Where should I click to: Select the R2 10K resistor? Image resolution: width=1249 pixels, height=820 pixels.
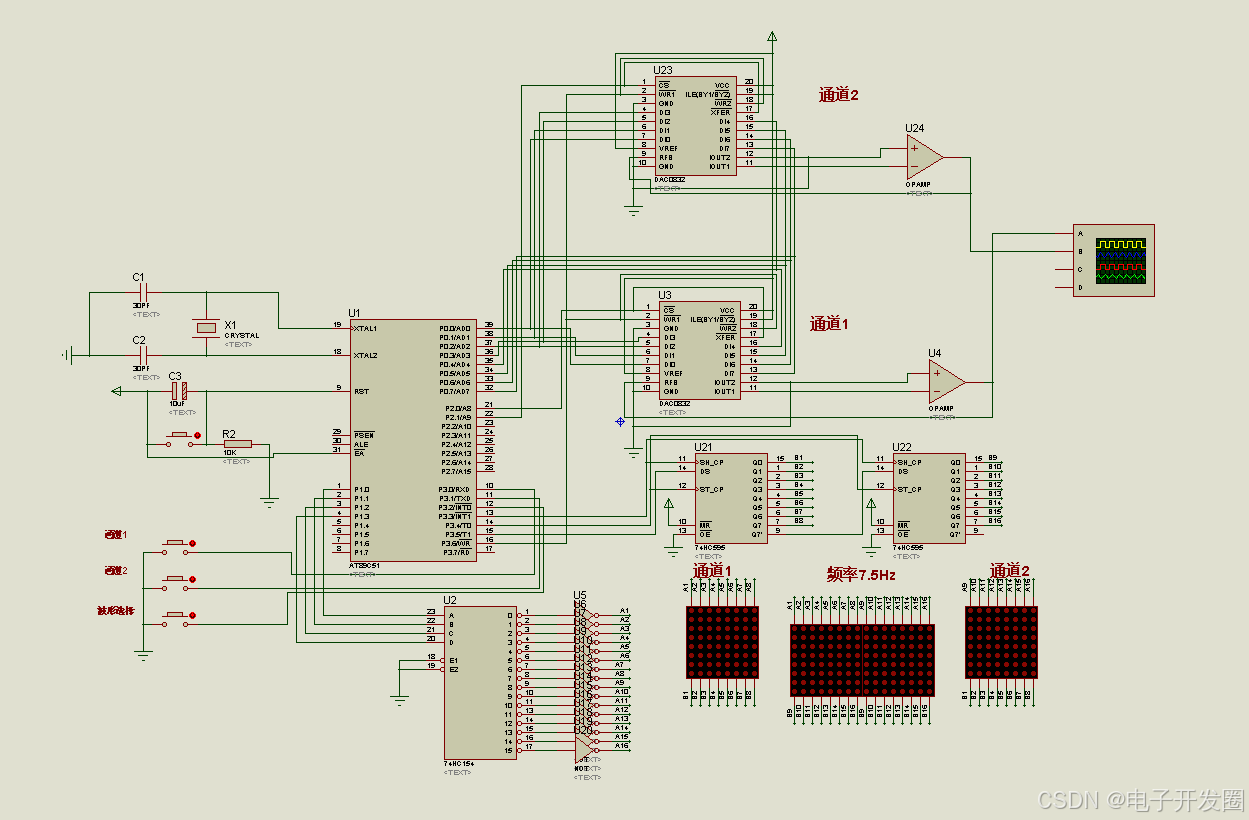point(237,444)
